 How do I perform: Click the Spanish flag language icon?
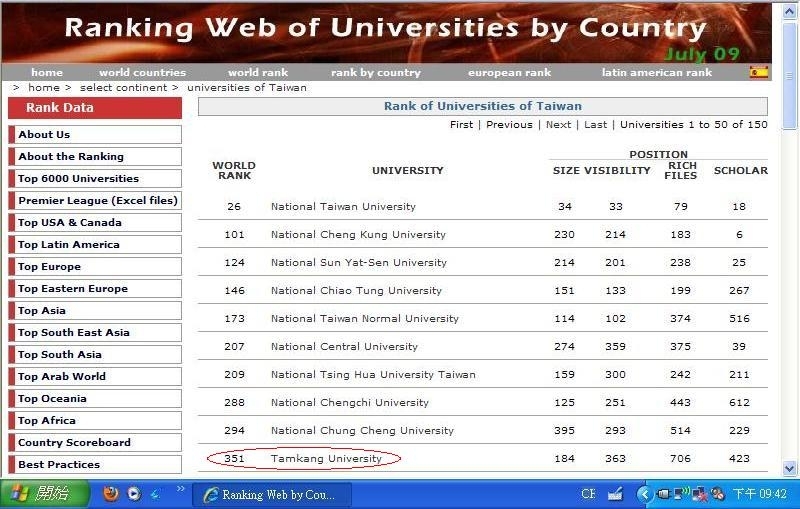coord(759,72)
